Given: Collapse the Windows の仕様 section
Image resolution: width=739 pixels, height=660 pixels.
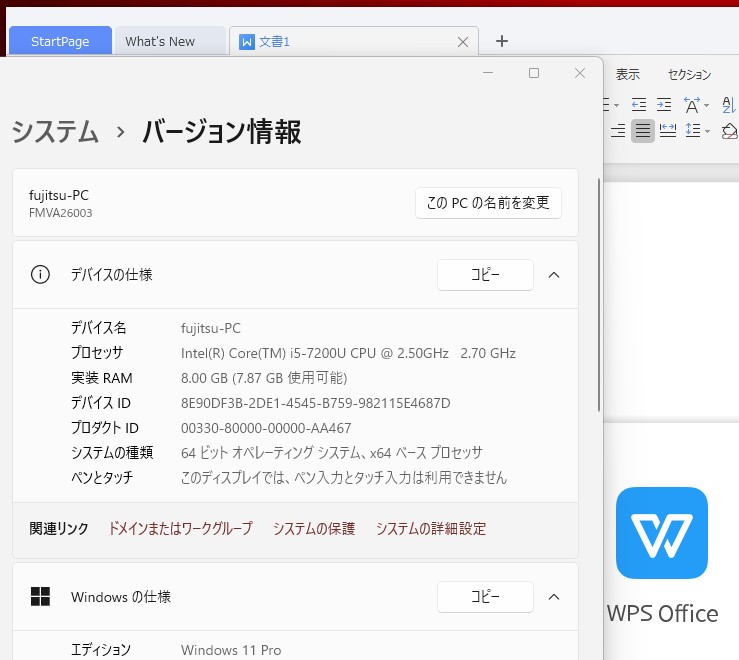Looking at the screenshot, I should (554, 597).
